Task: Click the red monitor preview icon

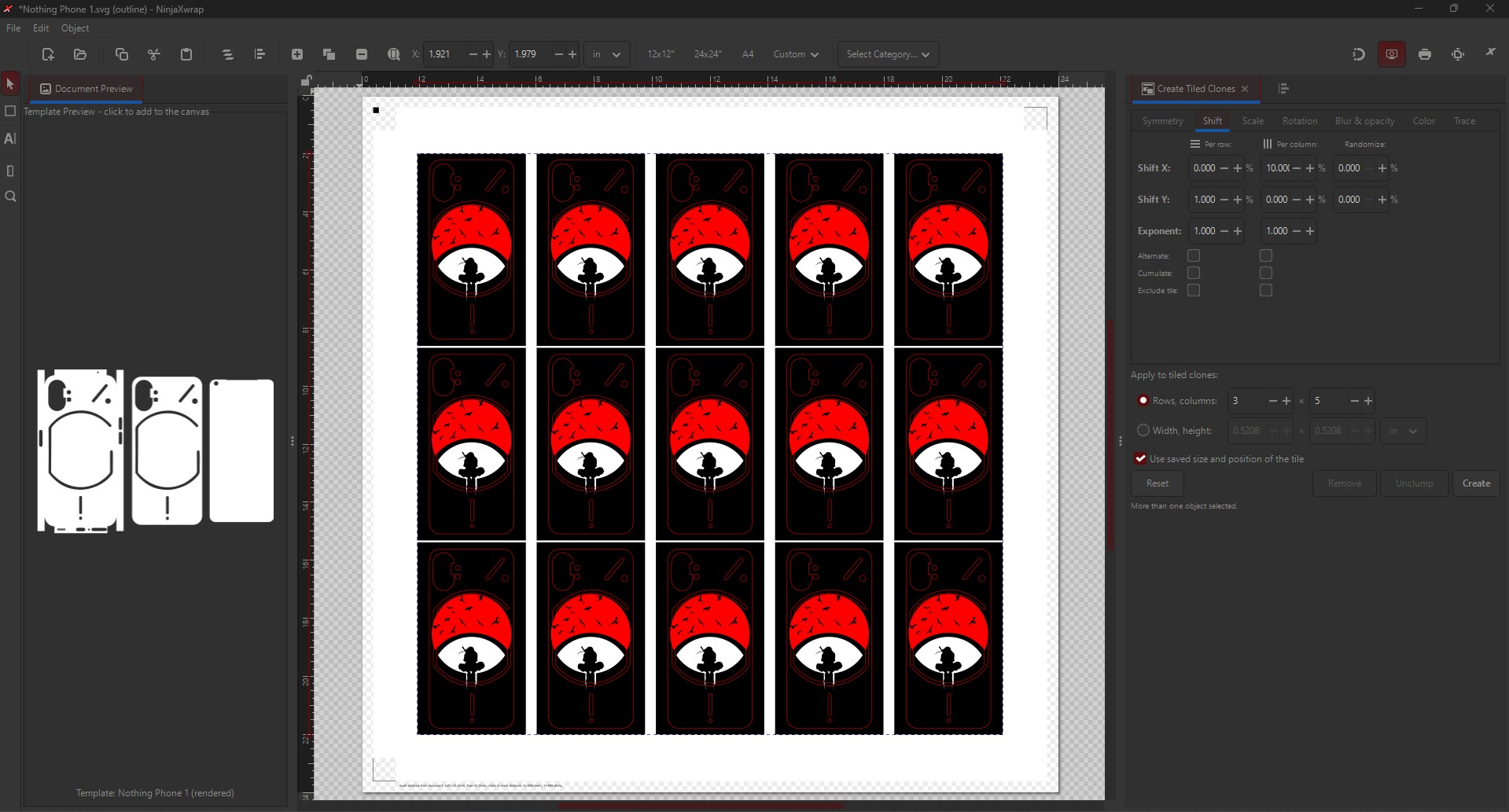Action: 1392,54
